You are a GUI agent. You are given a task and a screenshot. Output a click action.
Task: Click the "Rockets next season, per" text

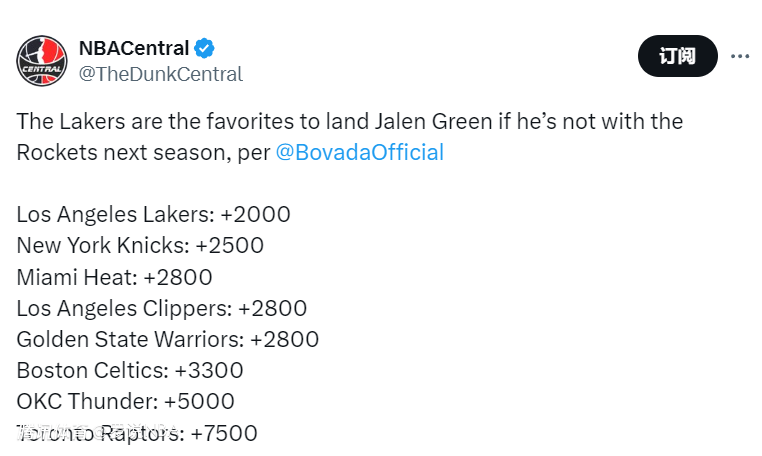[142, 153]
